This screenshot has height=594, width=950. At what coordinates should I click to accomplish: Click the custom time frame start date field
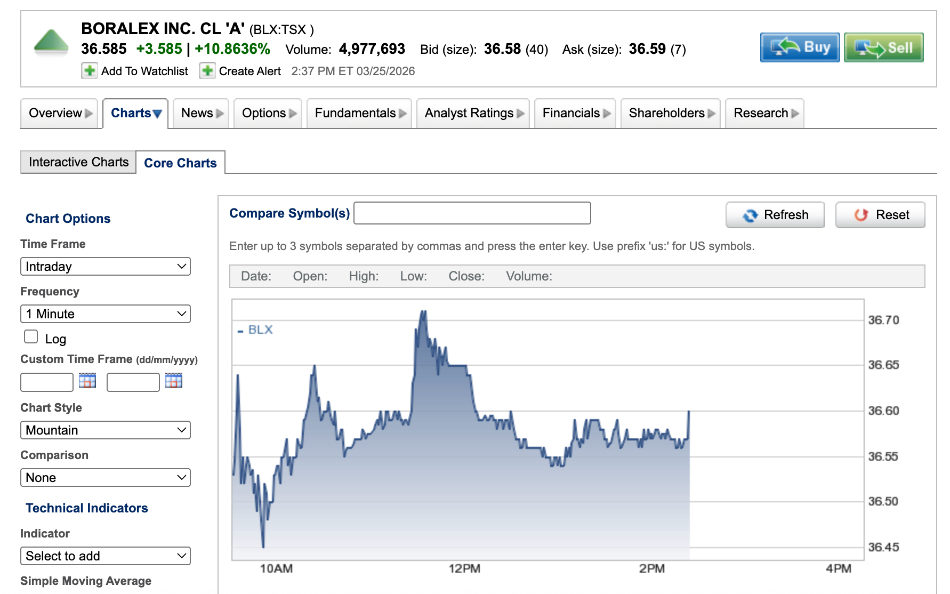tap(47, 382)
